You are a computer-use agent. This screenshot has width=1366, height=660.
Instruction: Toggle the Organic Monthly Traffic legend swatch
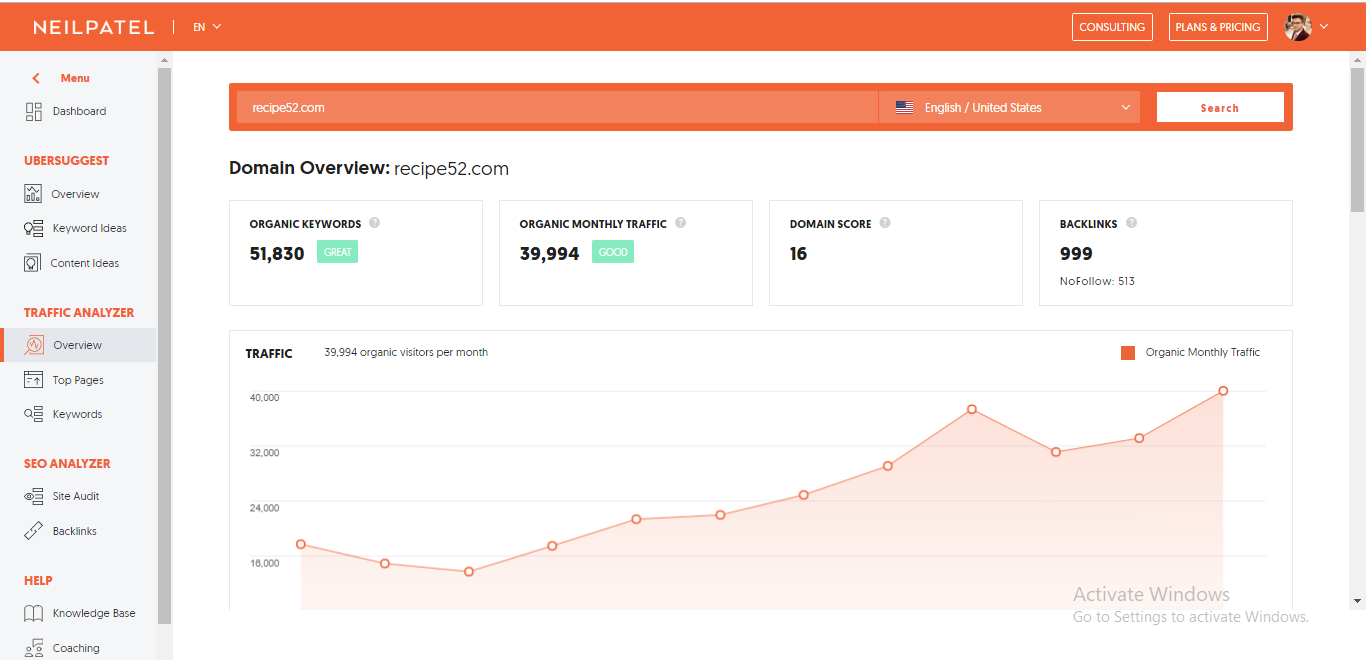coord(1128,353)
